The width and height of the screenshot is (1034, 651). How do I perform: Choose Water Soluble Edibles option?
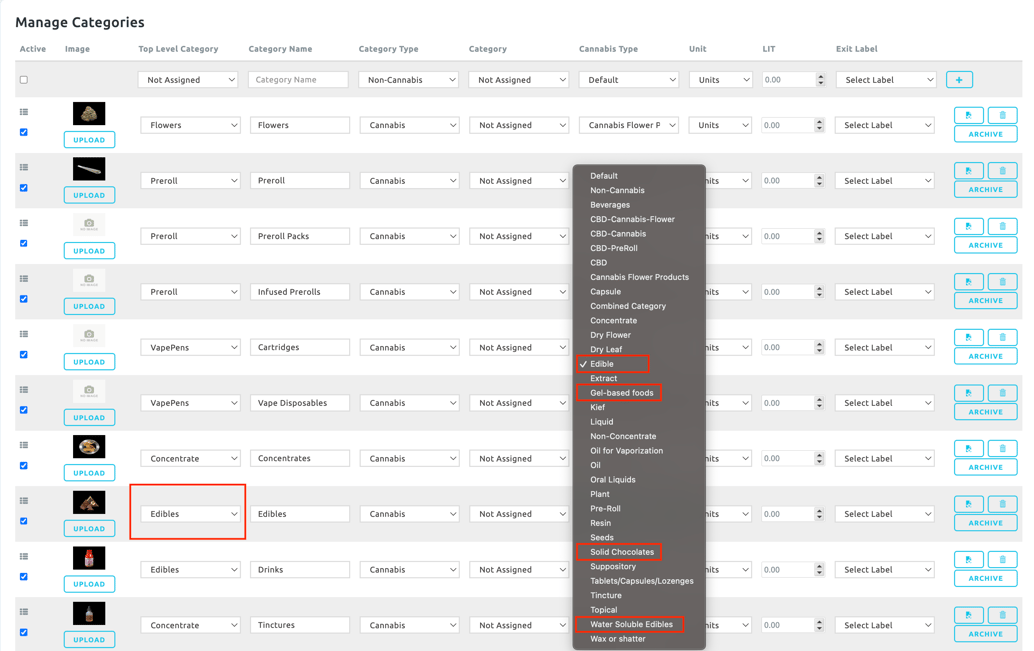pyautogui.click(x=631, y=625)
